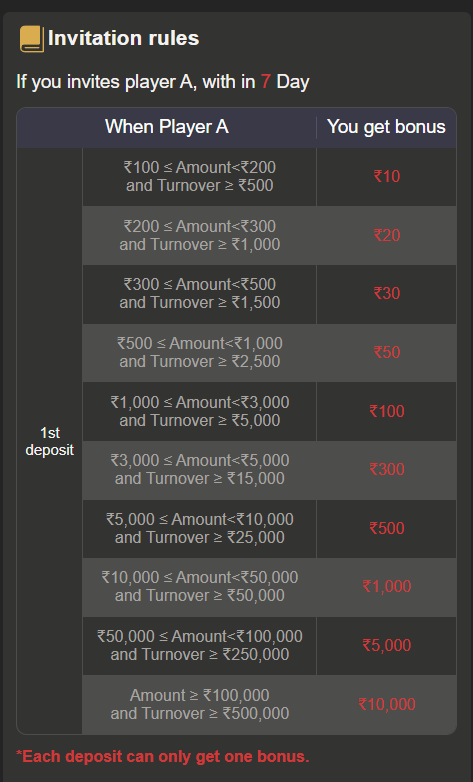The height and width of the screenshot is (782, 473).
Task: Click the Invitation rules book icon
Action: click(32, 39)
